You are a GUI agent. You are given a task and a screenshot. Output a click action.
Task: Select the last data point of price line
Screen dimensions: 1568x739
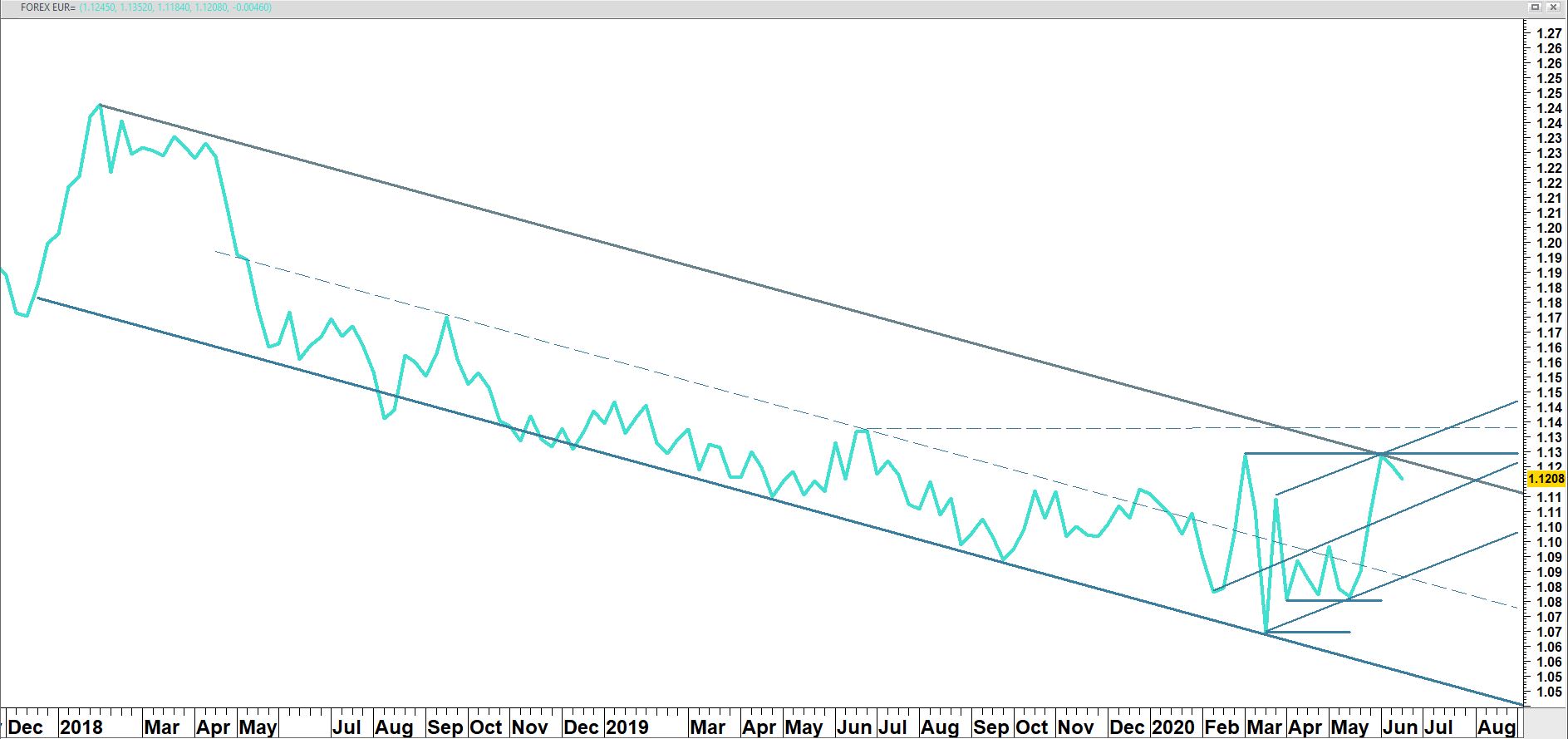[1402, 478]
